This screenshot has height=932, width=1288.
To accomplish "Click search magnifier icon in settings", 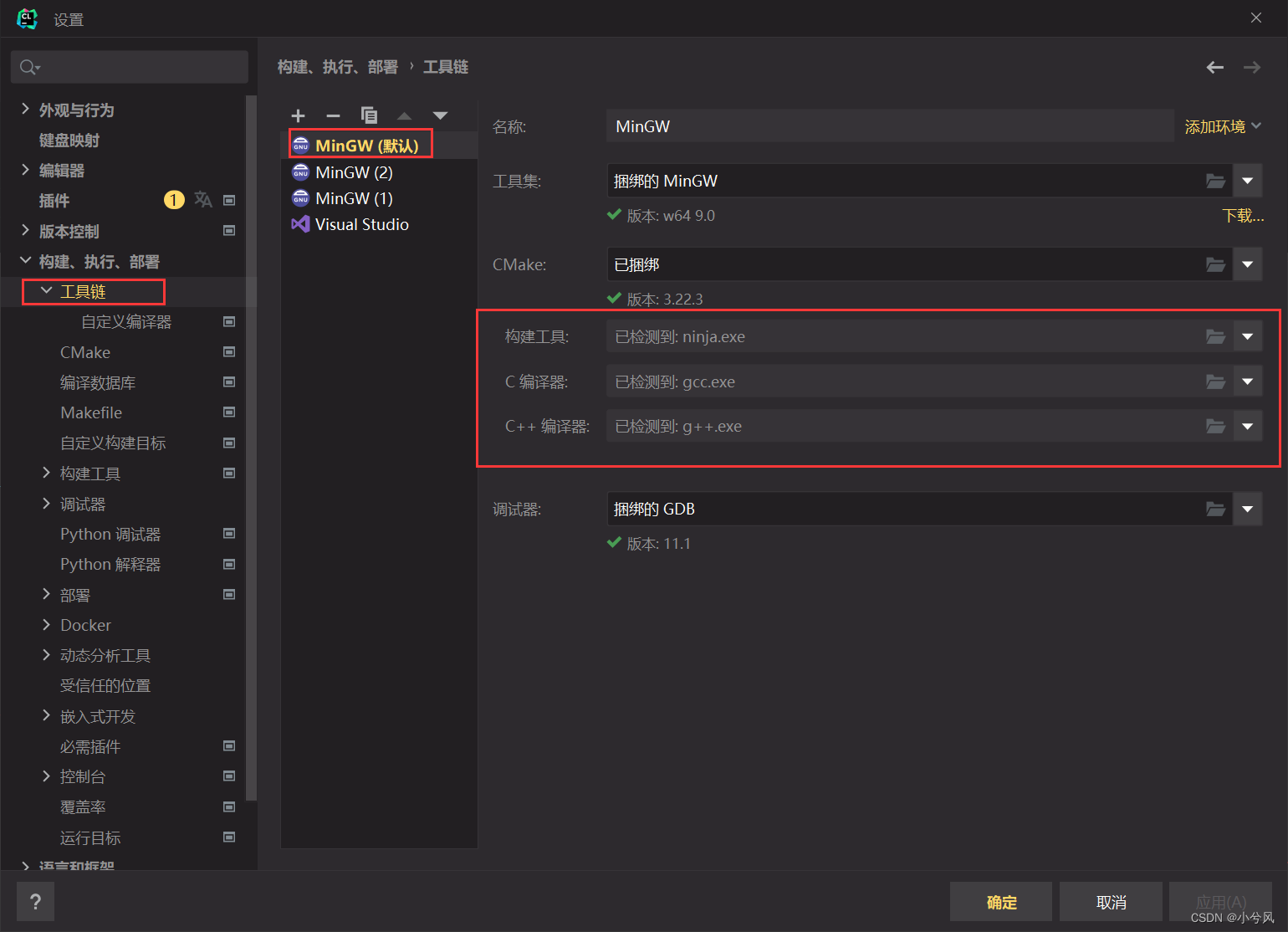I will click(29, 67).
